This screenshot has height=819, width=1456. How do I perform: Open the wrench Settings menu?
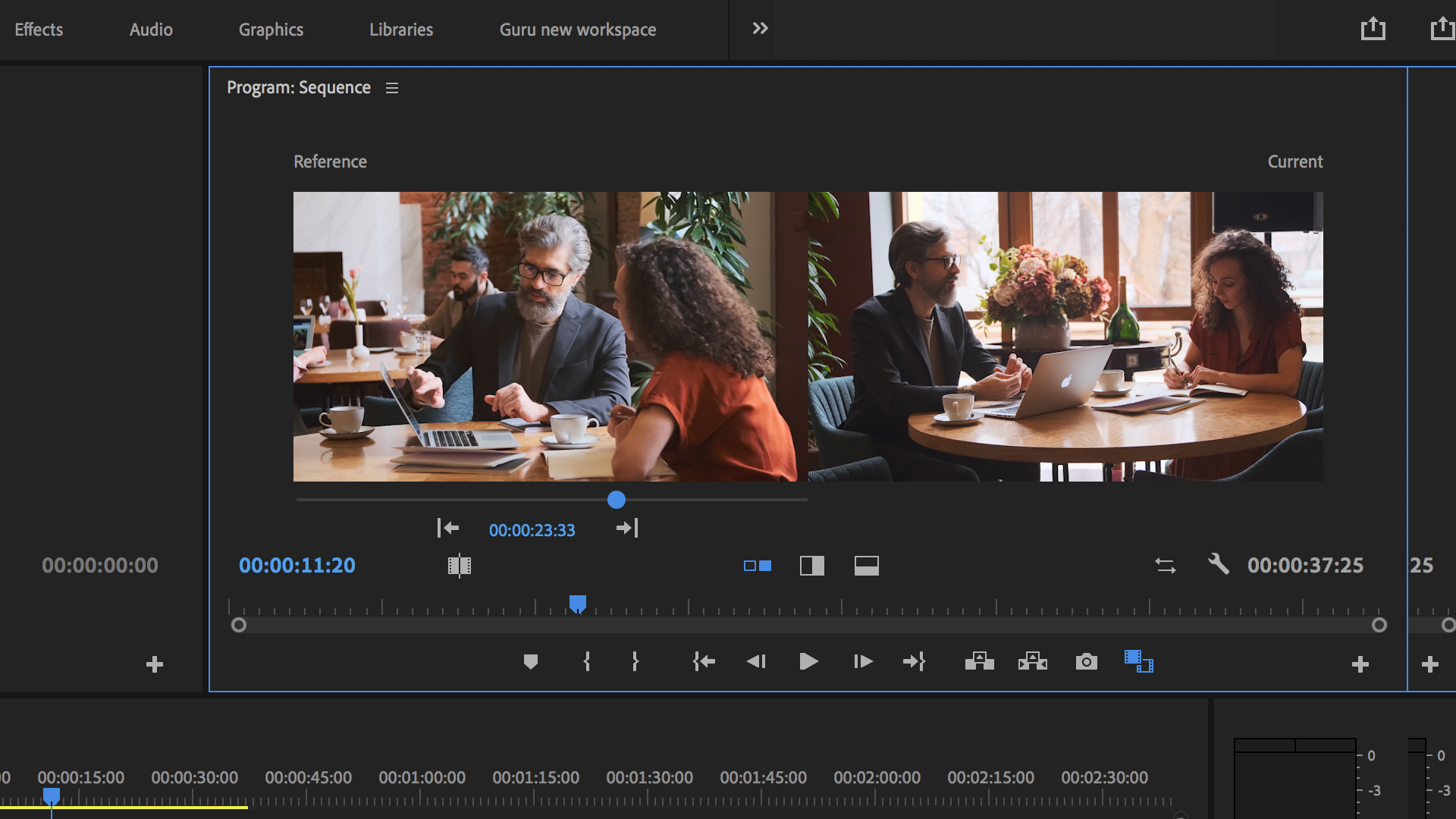pos(1218,564)
